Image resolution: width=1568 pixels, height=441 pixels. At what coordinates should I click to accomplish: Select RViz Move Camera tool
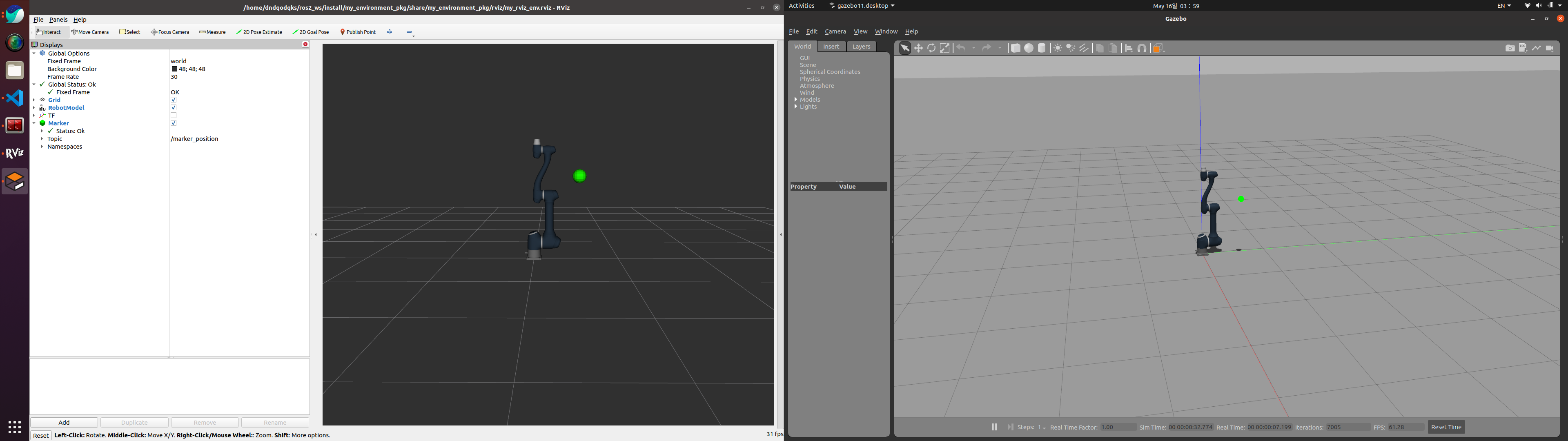(x=90, y=32)
